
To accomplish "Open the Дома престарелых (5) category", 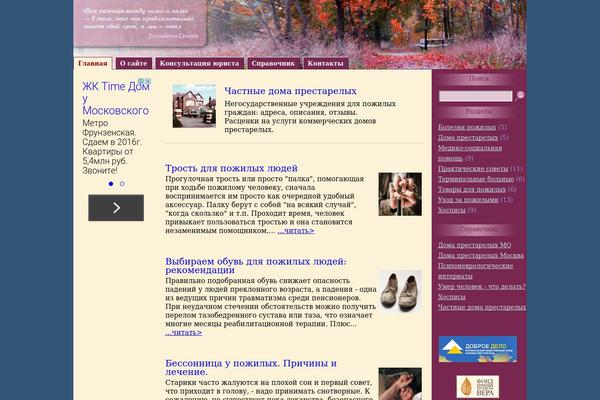I will (468, 137).
